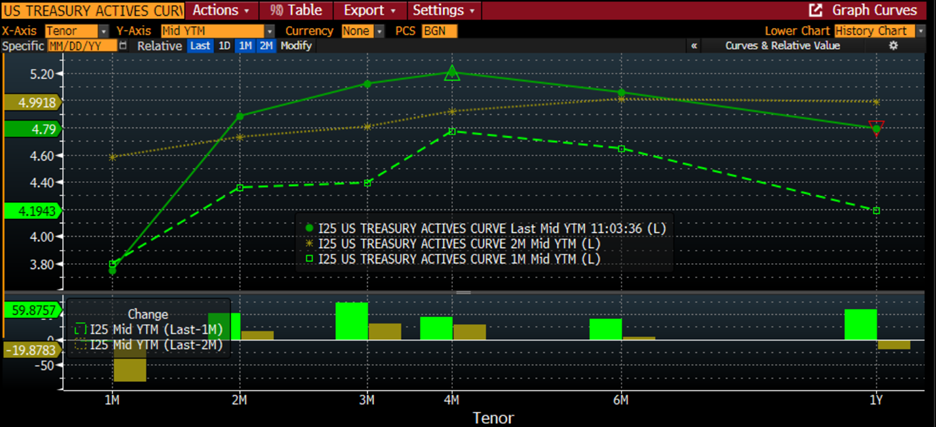936x427 pixels.
Task: Click the PCS BGN field
Action: (439, 31)
